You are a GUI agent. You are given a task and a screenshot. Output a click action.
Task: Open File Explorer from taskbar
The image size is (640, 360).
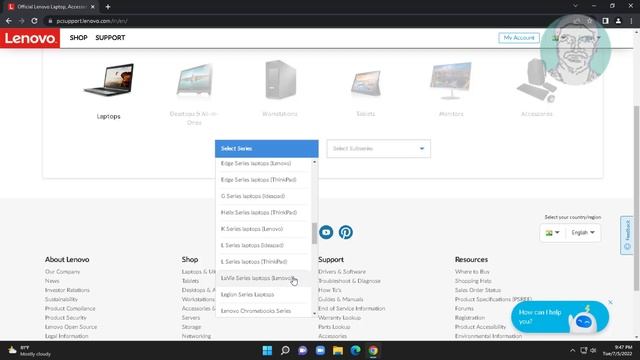(338, 351)
